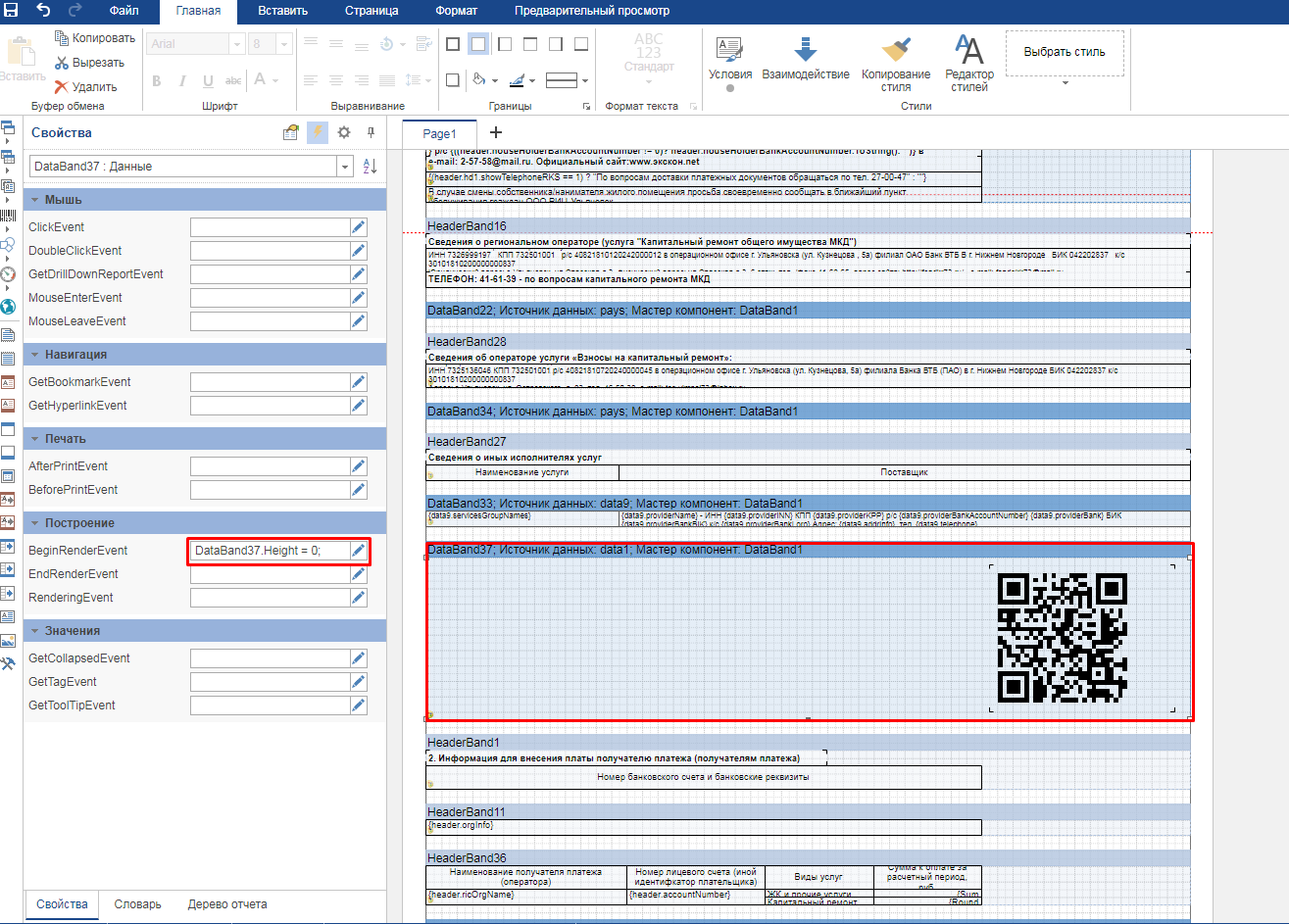Select DataBand37 header in report

point(807,550)
